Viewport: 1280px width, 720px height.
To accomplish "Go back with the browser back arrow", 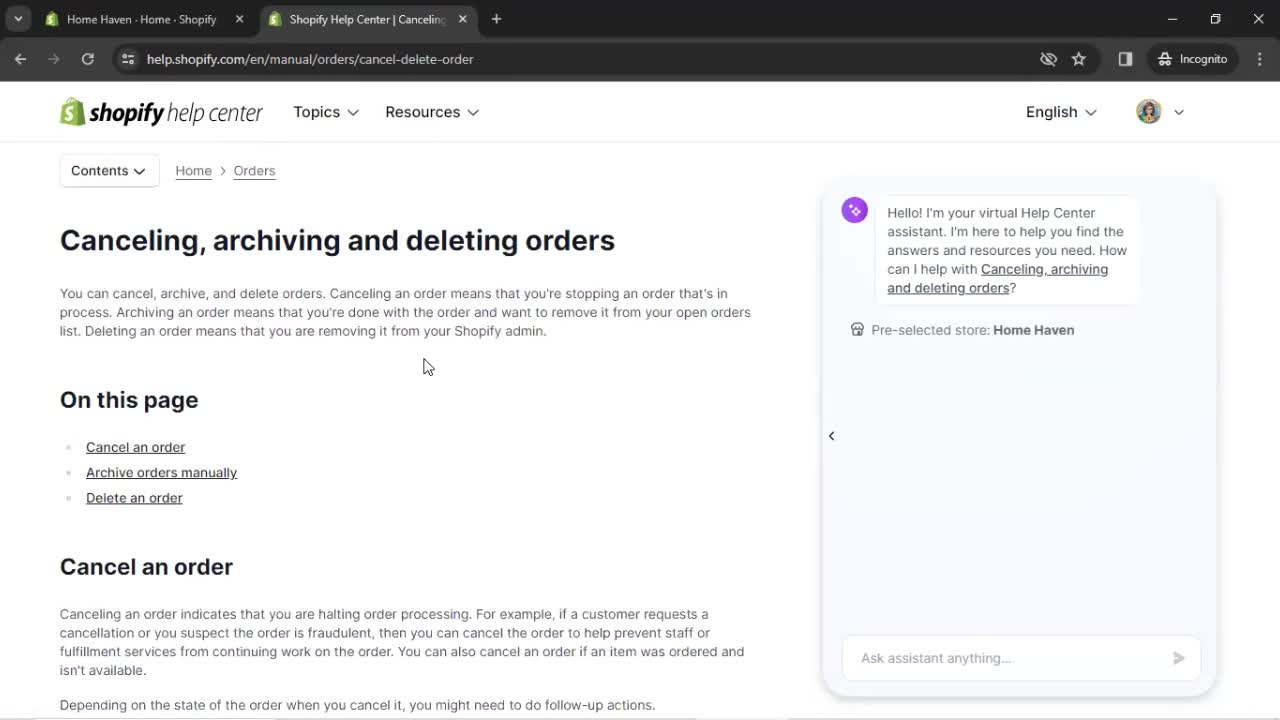I will click(x=20, y=59).
